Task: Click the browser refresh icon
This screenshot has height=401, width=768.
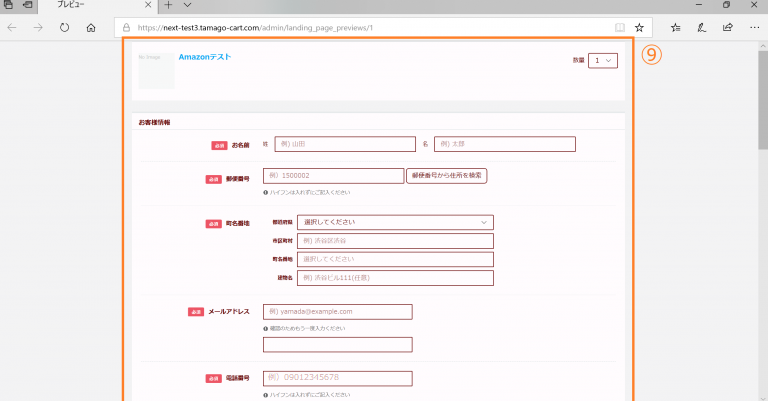Action: click(x=64, y=27)
